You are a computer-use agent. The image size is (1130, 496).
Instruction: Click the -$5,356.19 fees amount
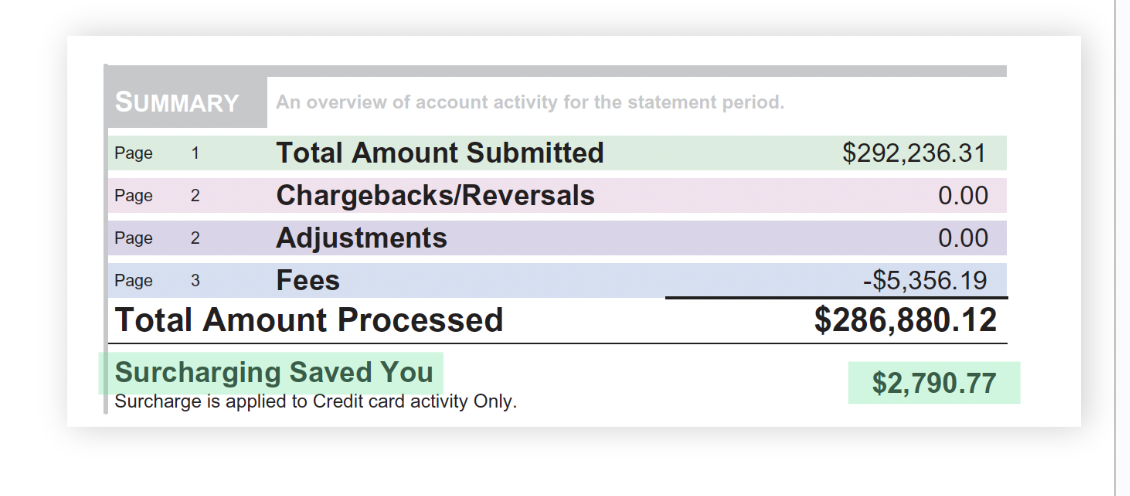pos(925,280)
